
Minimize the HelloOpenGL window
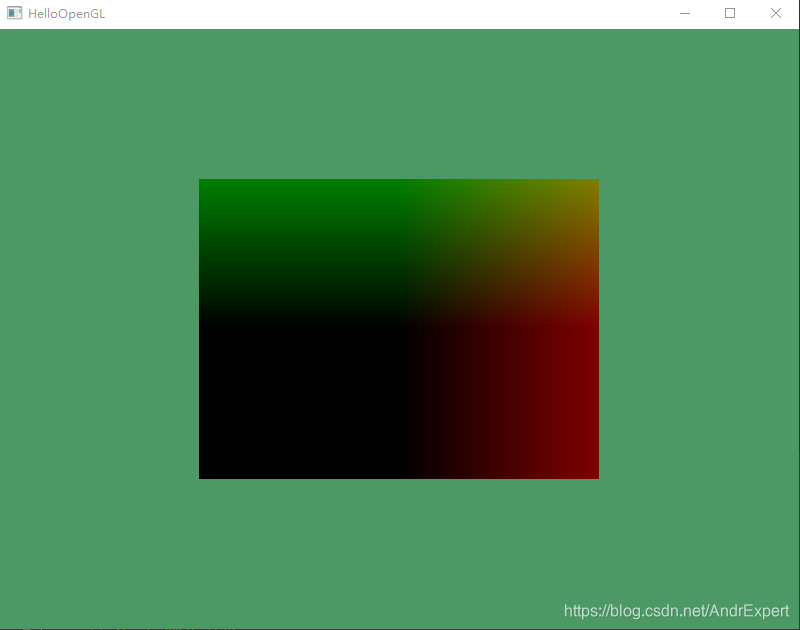click(685, 13)
